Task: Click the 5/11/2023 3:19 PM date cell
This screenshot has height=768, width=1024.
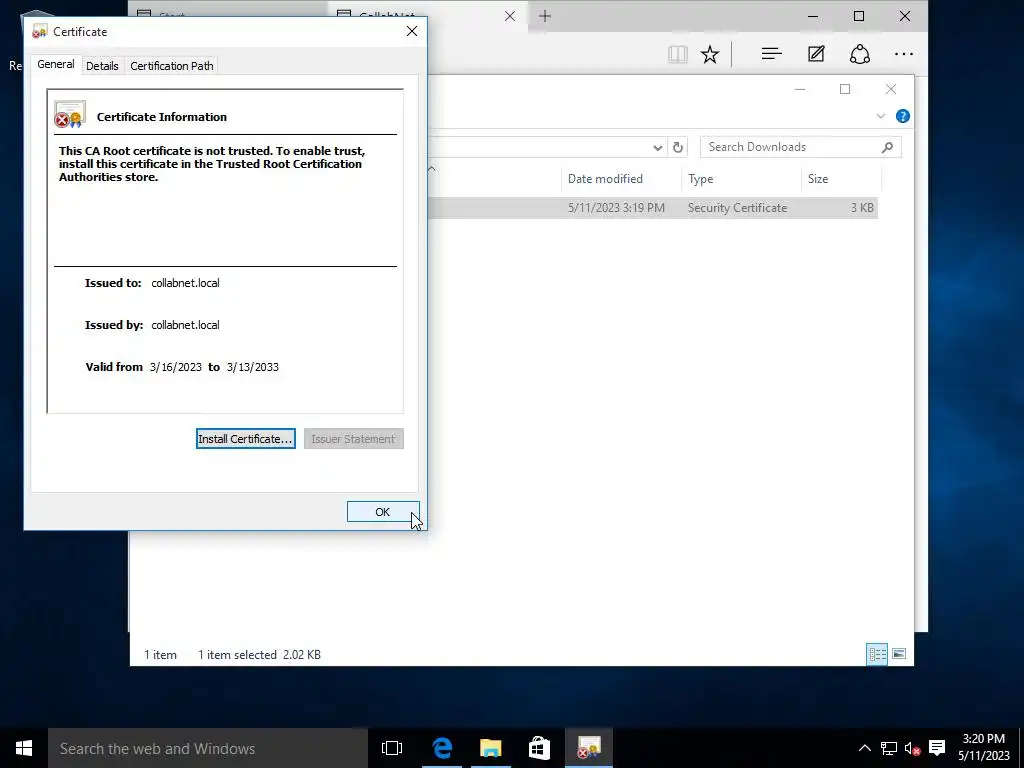Action: (x=616, y=208)
